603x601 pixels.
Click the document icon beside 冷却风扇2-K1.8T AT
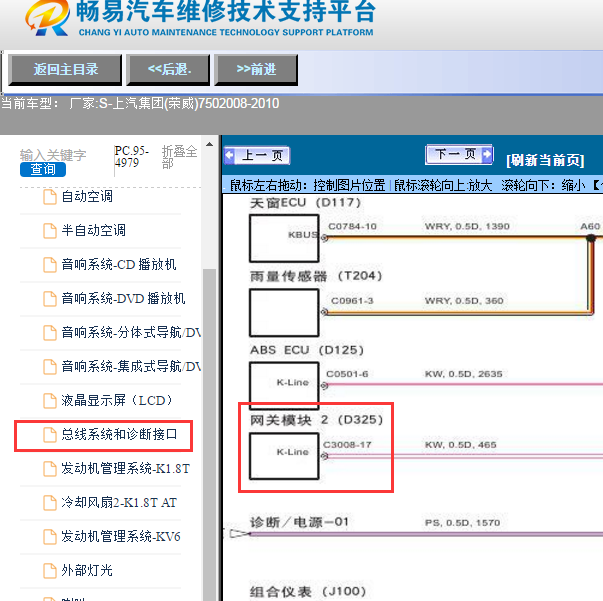coord(50,503)
